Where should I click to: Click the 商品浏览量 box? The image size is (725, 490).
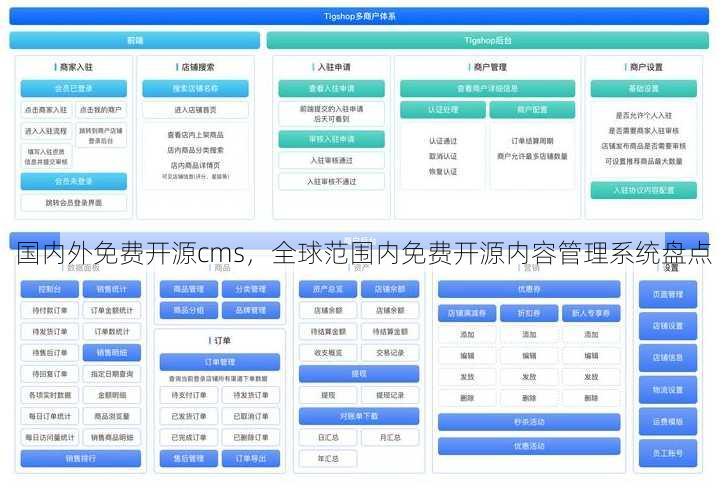[111, 416]
